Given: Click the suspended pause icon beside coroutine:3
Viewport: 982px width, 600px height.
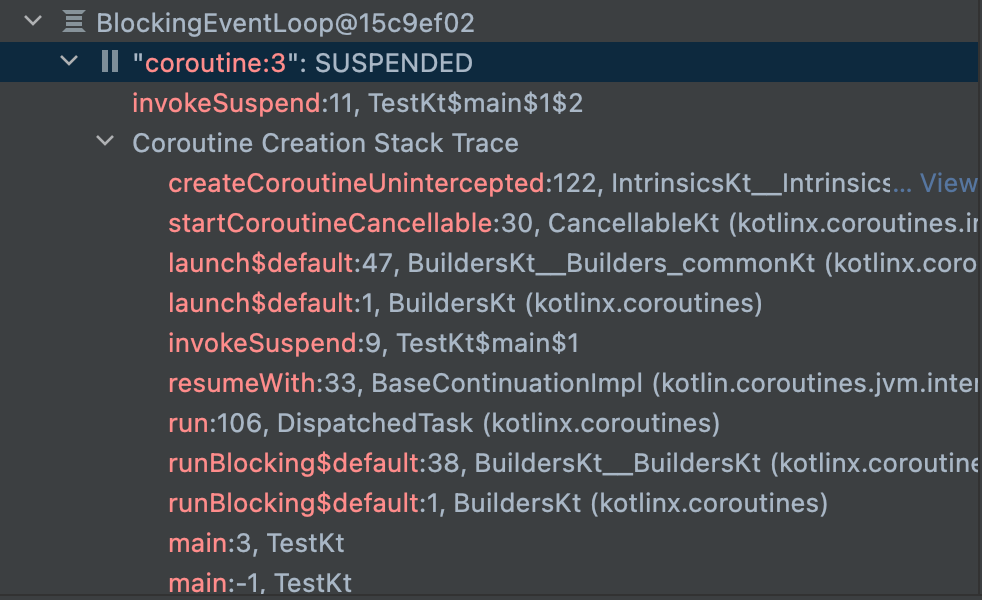Looking at the screenshot, I should tap(110, 61).
